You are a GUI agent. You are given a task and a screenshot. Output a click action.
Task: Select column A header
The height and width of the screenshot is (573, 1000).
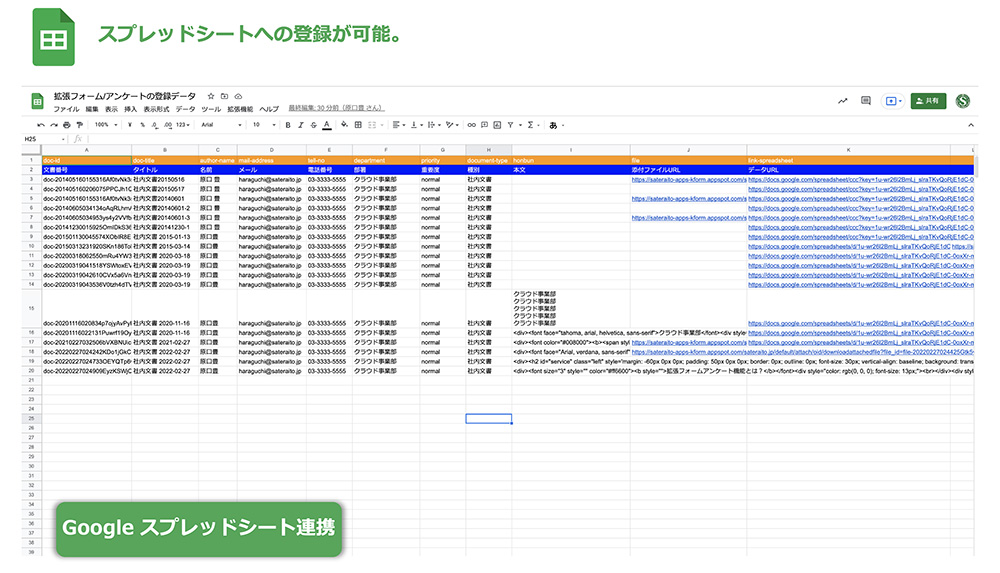click(x=87, y=150)
